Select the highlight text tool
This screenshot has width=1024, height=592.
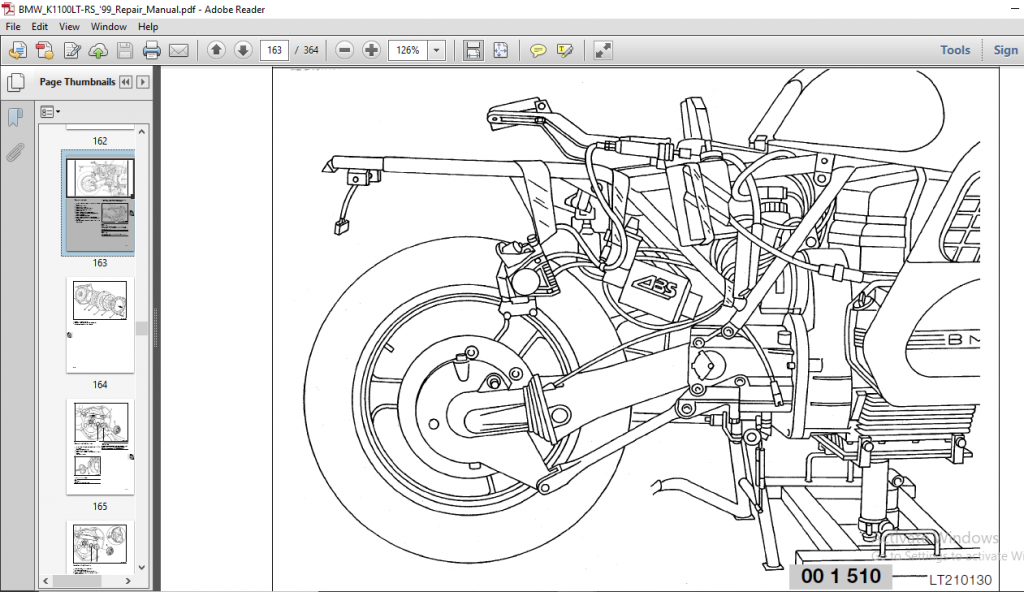[x=565, y=50]
